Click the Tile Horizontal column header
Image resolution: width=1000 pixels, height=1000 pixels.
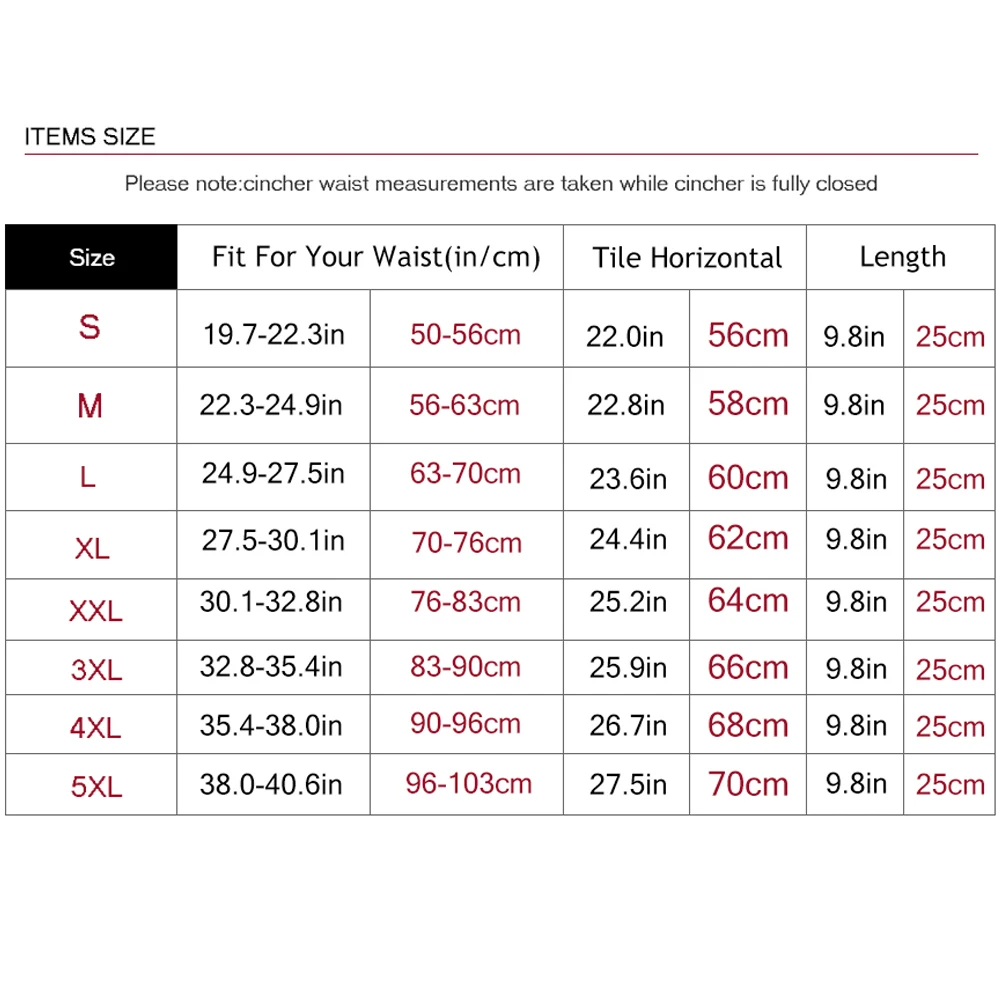(x=687, y=258)
